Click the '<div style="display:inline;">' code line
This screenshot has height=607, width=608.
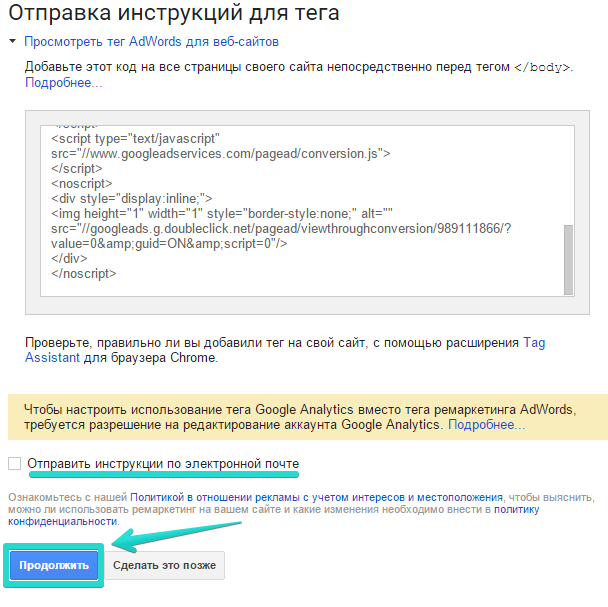pos(131,199)
